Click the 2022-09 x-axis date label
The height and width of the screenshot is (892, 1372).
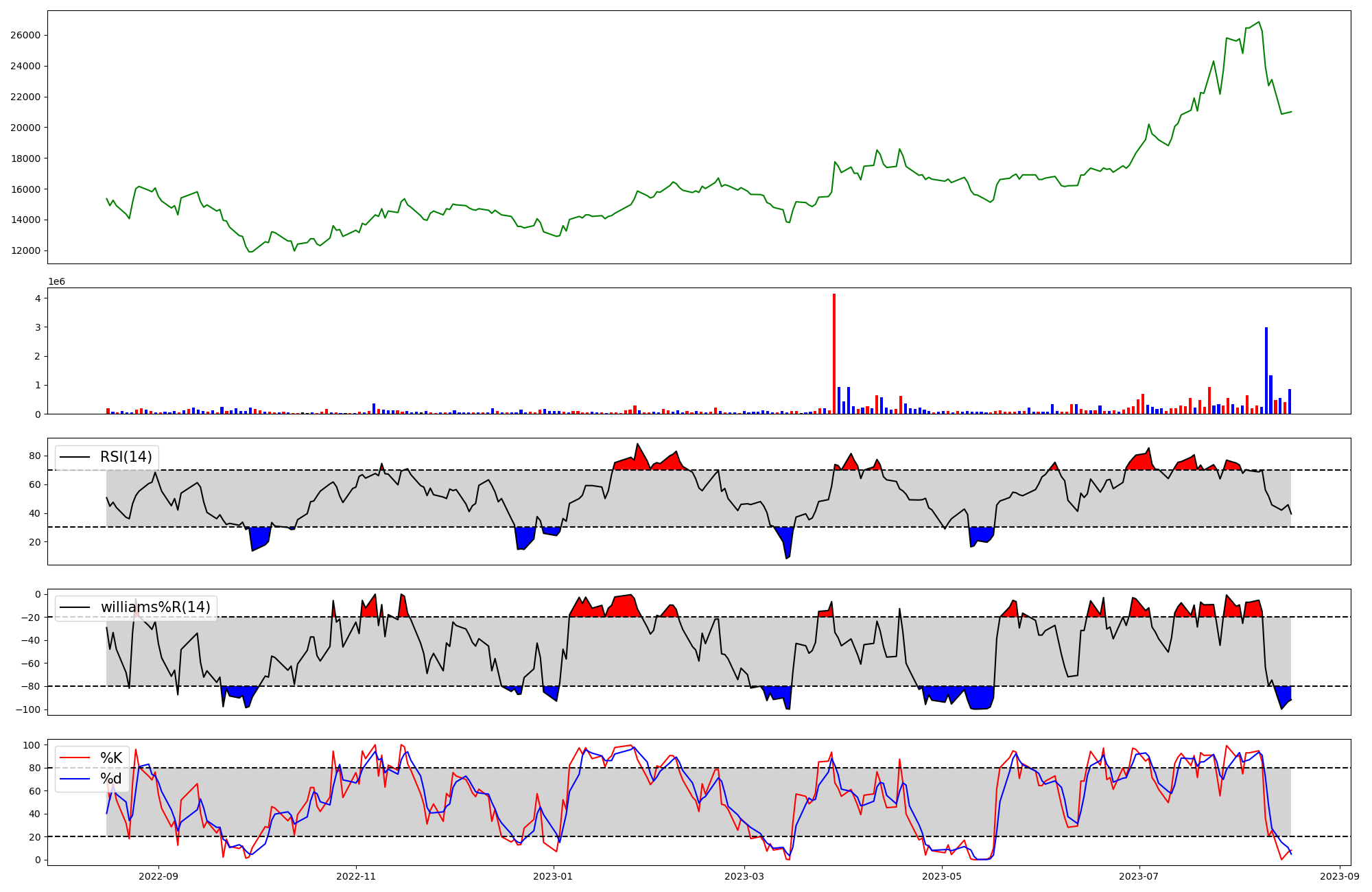tap(158, 876)
